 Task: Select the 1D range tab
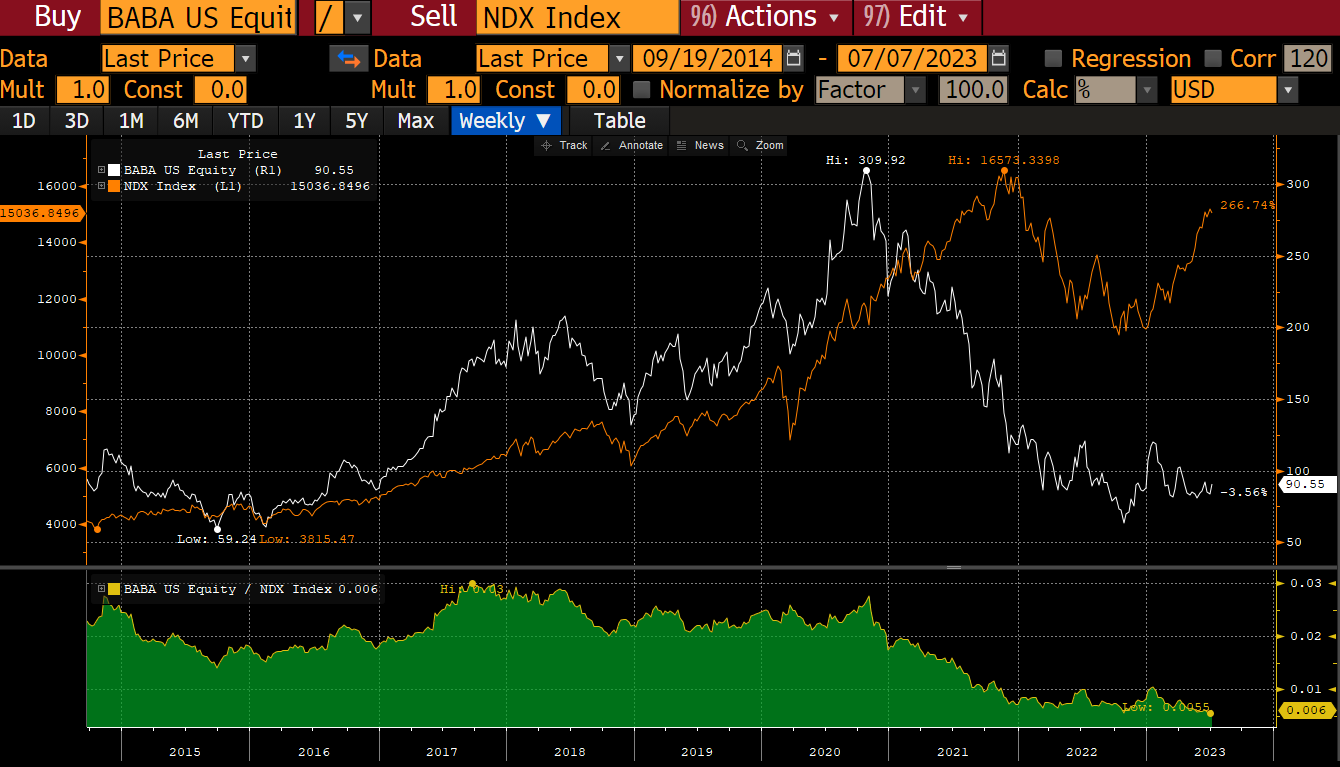[23, 121]
